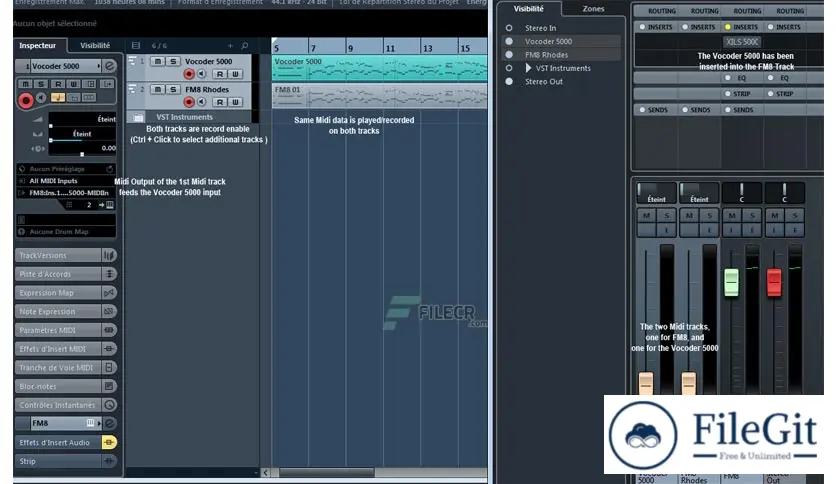Click the yellow musical note time base button
The image size is (836, 484).
(58, 98)
